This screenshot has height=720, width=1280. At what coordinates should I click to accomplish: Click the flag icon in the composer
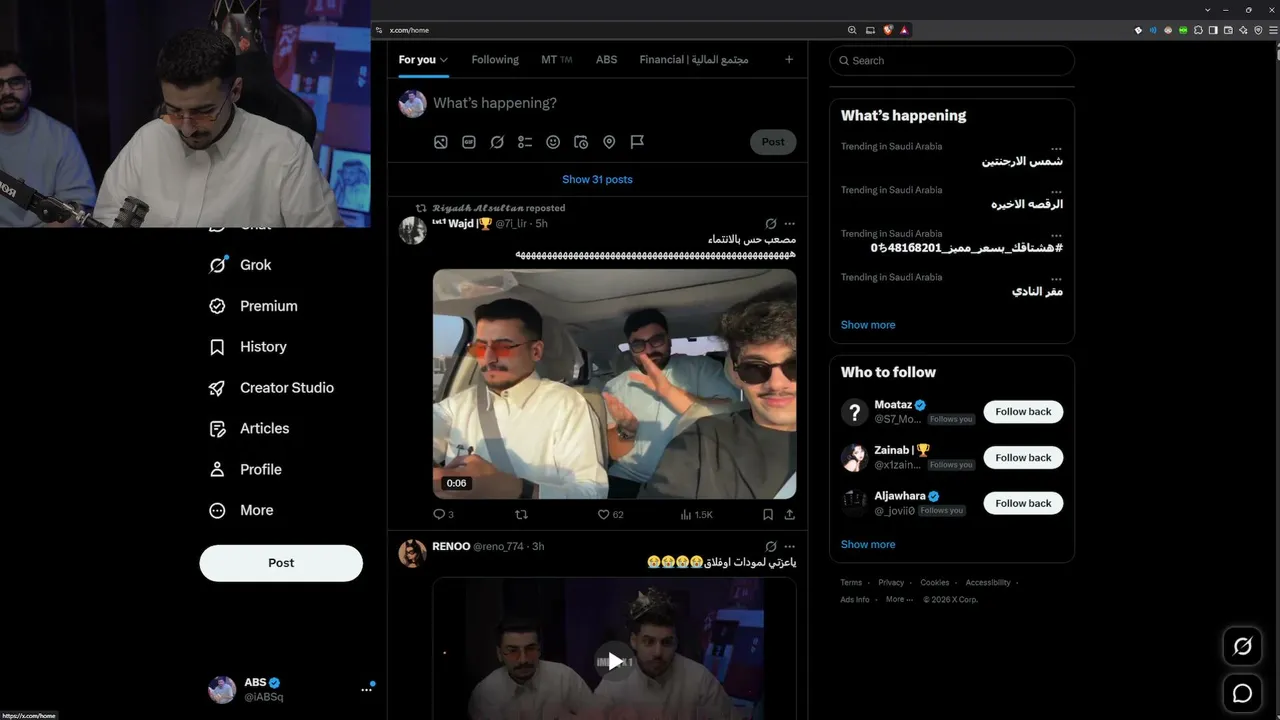click(x=637, y=142)
